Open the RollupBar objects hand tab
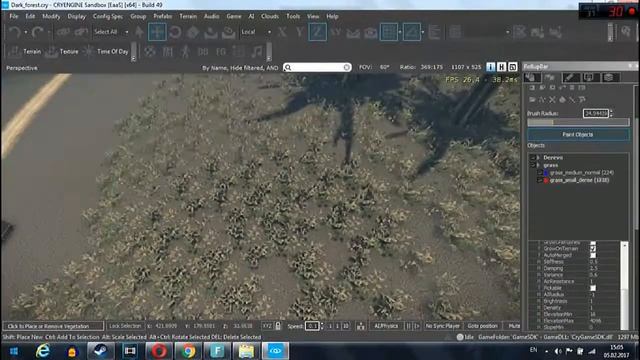 click(532, 77)
